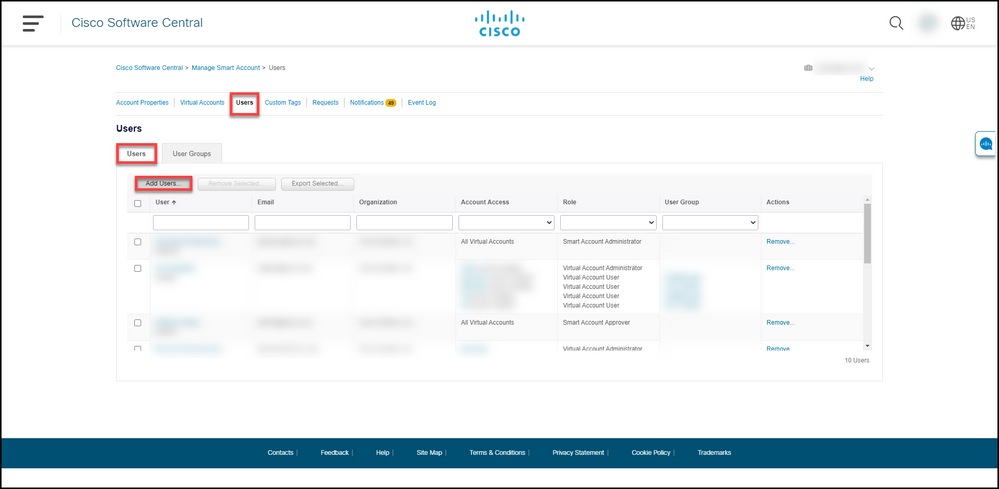Image resolution: width=999 pixels, height=489 pixels.
Task: Click the Smart Account Approver role text
Action: tap(596, 323)
